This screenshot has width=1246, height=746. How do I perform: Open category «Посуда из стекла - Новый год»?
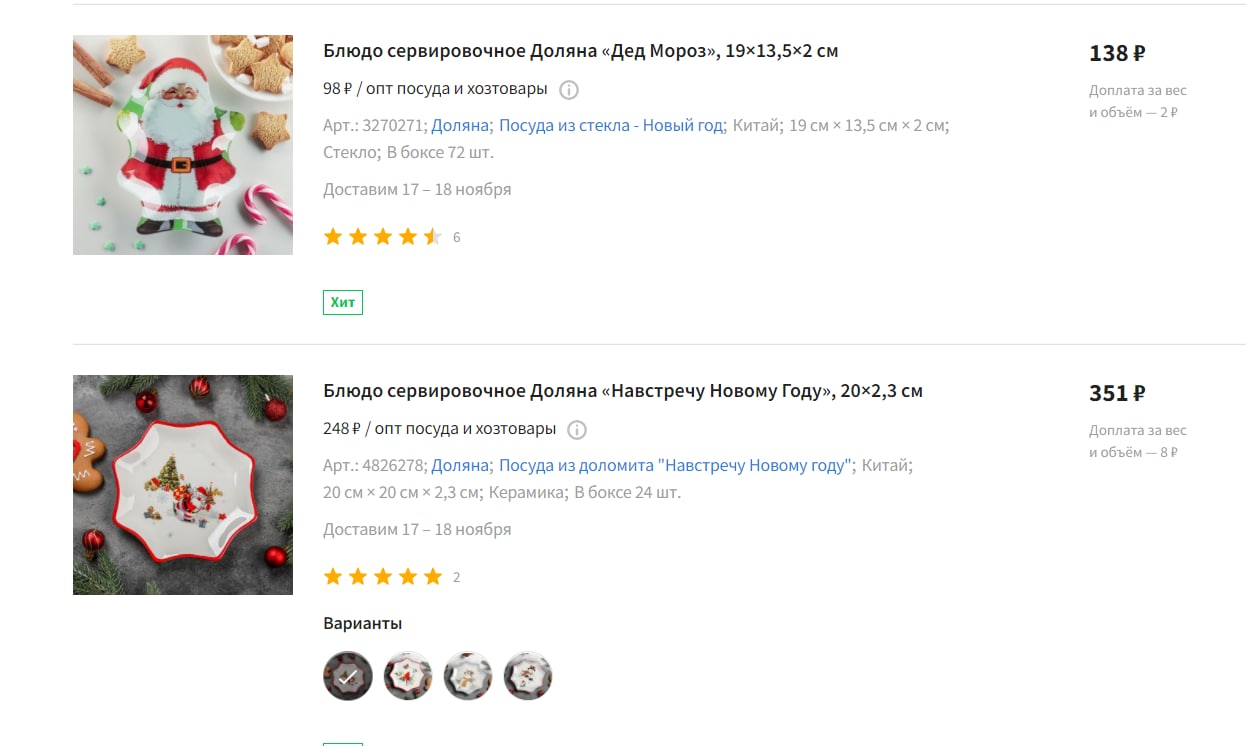click(610, 126)
